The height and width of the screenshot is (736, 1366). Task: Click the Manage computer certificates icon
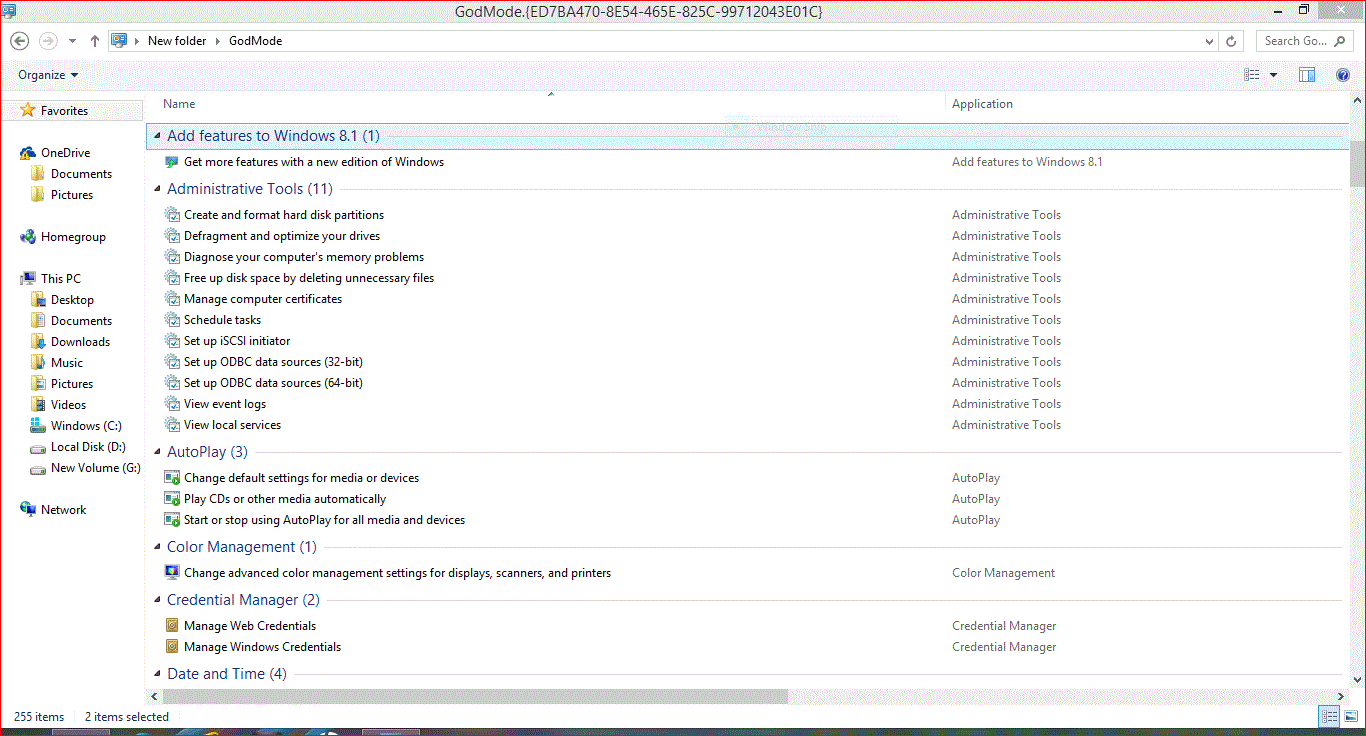[x=172, y=299]
